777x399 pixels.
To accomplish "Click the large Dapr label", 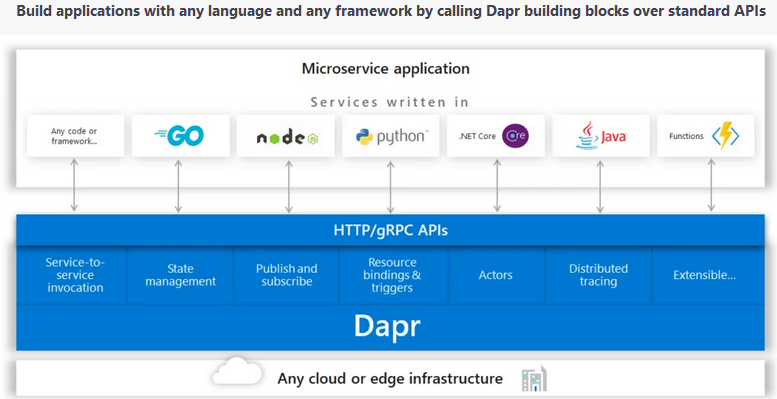I will 388,326.
